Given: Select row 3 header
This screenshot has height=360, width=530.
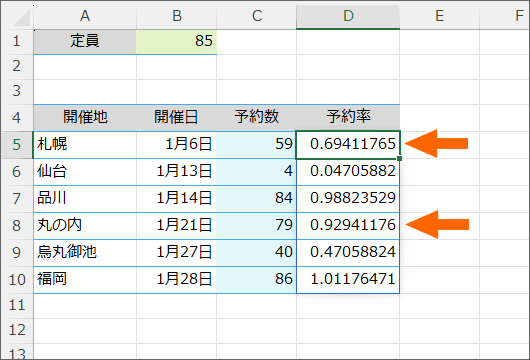Looking at the screenshot, I should tap(17, 92).
